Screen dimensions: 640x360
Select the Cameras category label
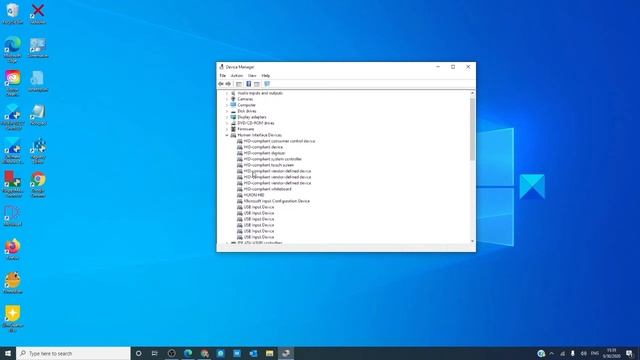tap(245, 99)
